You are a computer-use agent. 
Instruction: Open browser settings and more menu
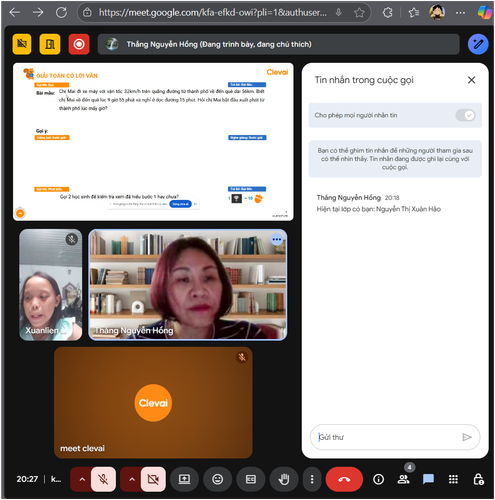[460, 13]
